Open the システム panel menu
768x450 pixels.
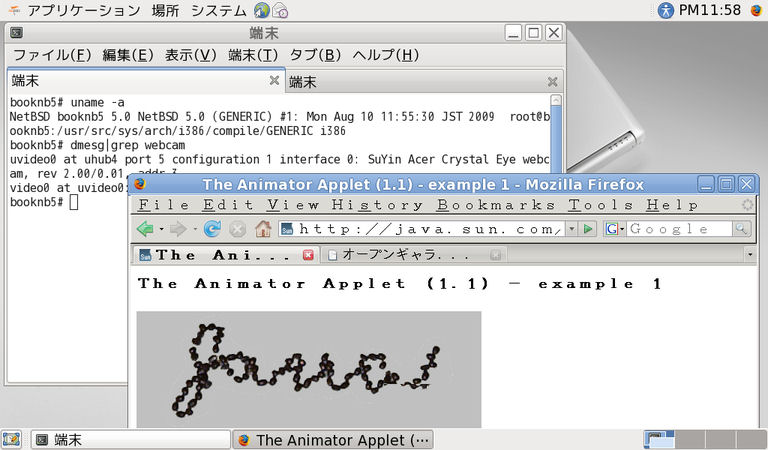[x=218, y=10]
